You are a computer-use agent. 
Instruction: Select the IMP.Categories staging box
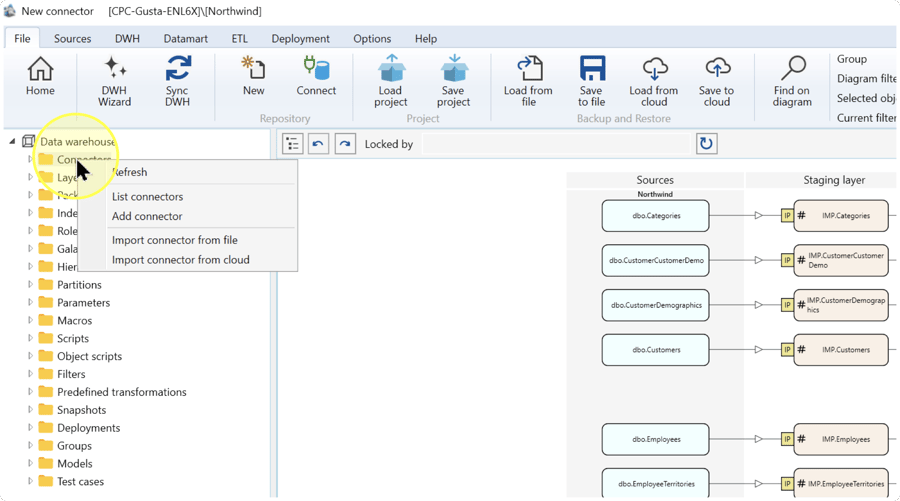tap(841, 216)
